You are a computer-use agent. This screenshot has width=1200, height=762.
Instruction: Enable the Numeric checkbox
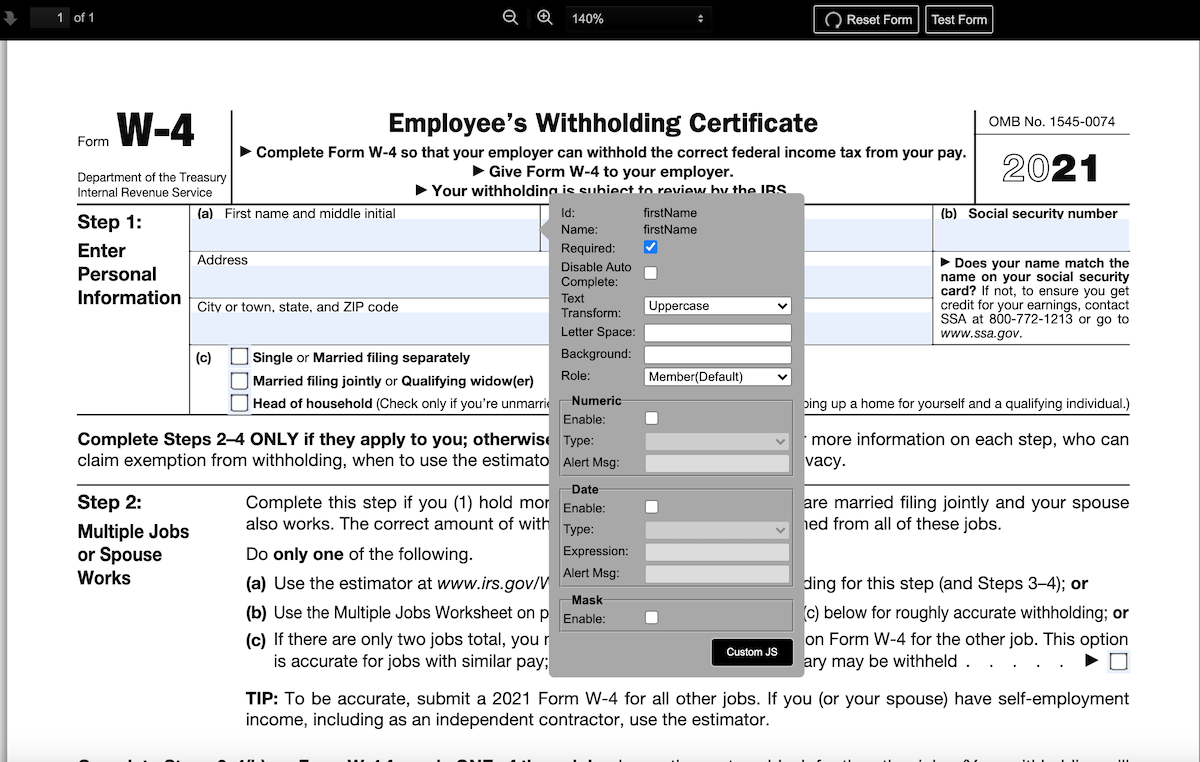pyautogui.click(x=652, y=418)
